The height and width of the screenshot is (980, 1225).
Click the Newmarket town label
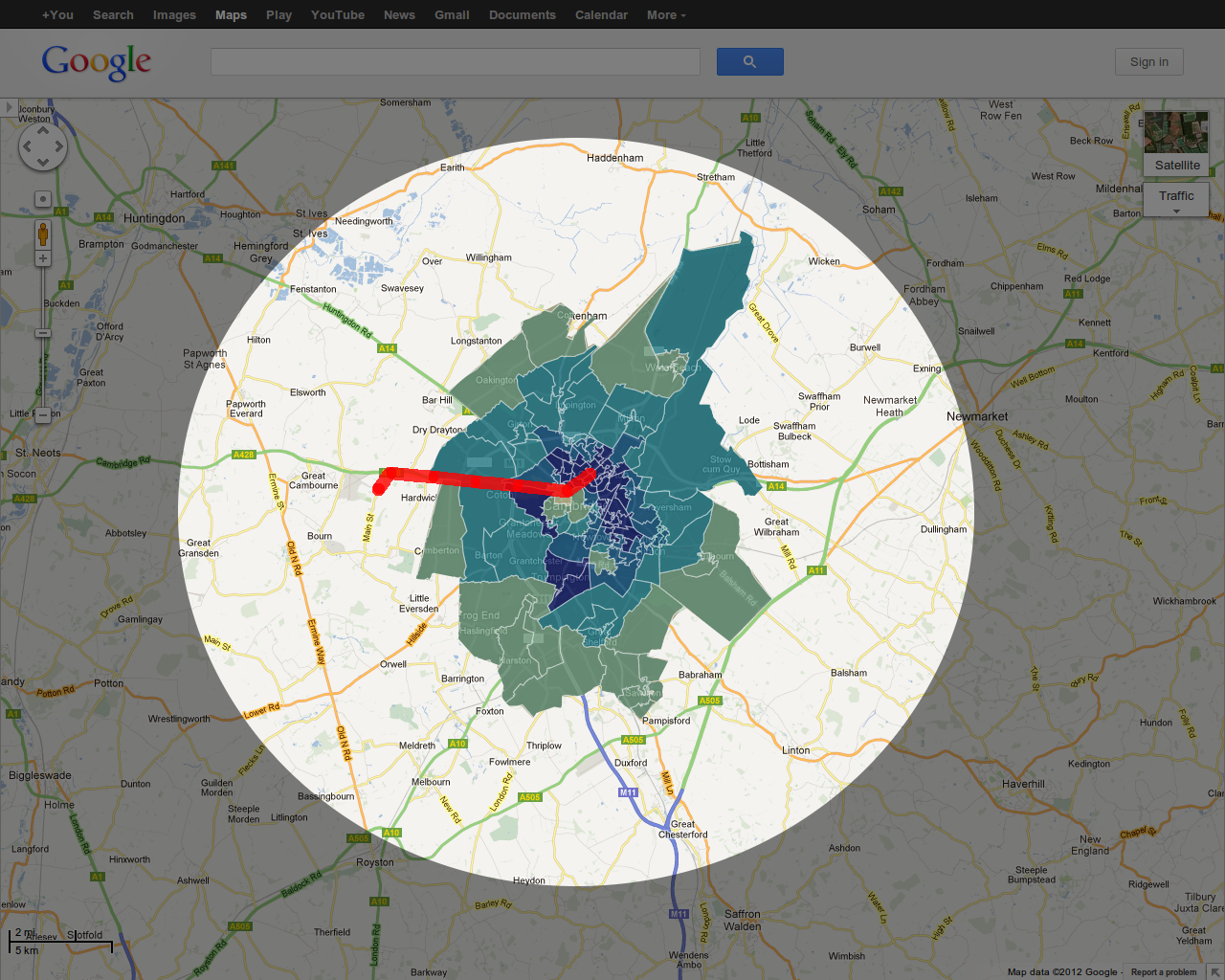pos(977,416)
